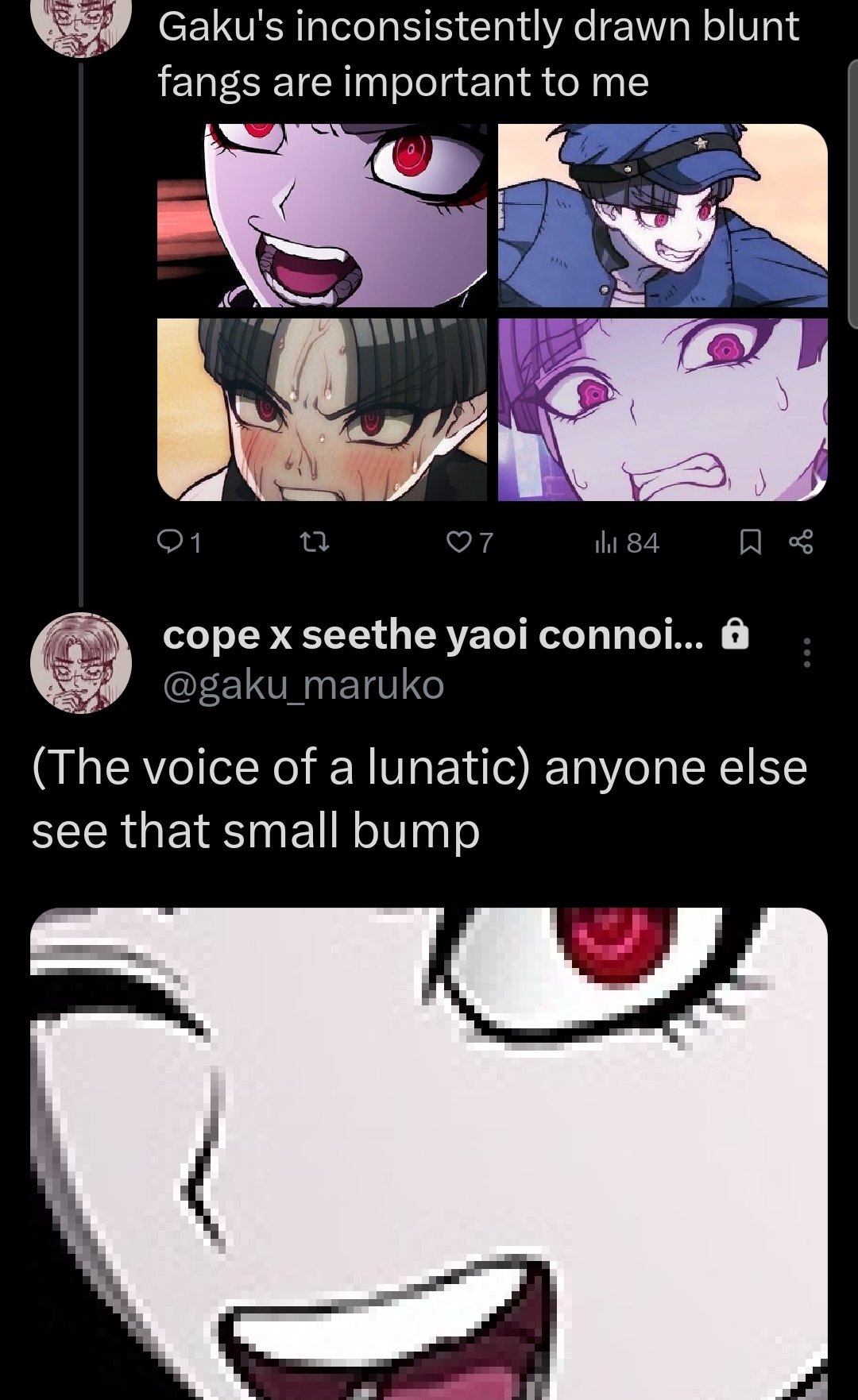Tap the "anyone else see that small bump" text
This screenshot has height=1400, width=858.
click(419, 799)
